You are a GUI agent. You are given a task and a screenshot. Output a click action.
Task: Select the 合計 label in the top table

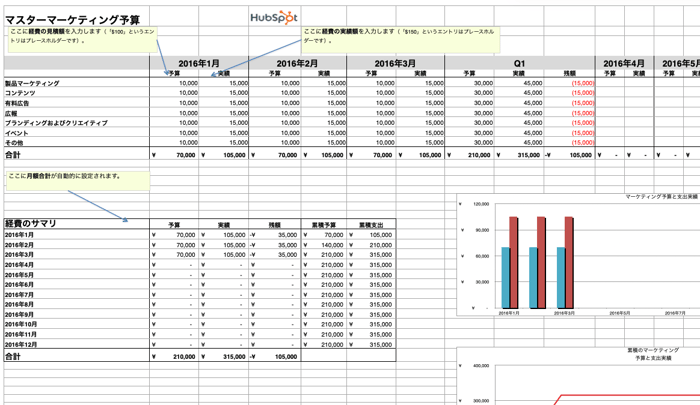tap(12, 155)
